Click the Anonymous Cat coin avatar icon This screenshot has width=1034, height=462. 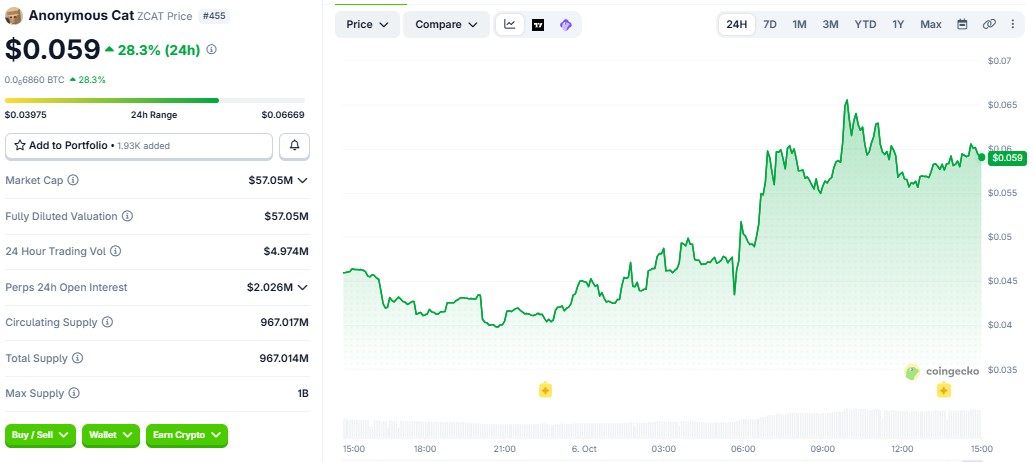(x=14, y=16)
